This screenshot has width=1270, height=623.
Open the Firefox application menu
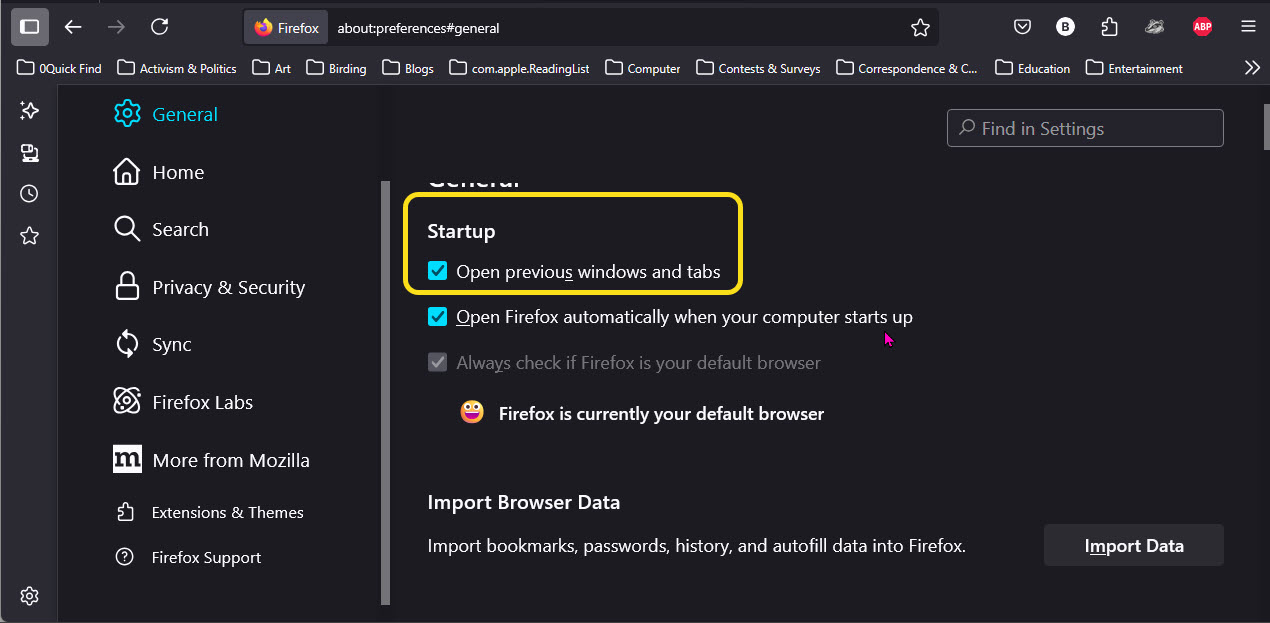click(x=1248, y=27)
